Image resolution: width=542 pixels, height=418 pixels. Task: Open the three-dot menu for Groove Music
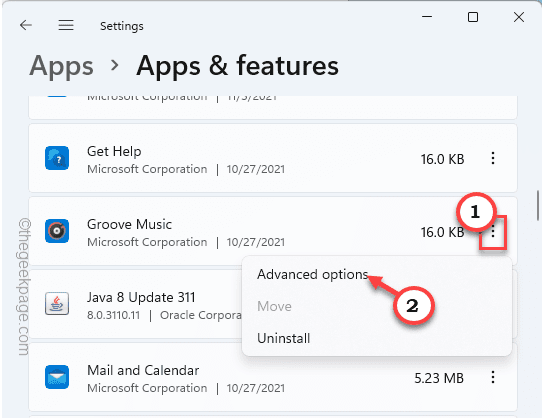493,231
